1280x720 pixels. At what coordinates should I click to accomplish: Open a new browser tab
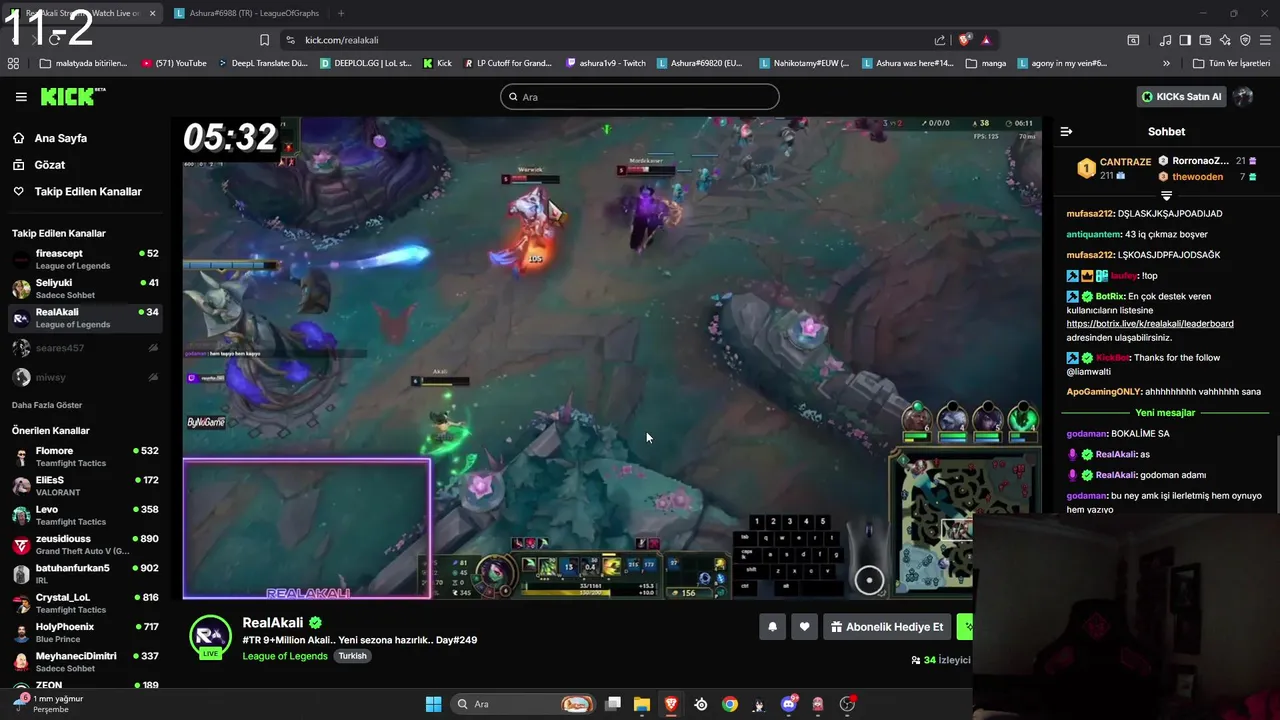pyautogui.click(x=341, y=13)
